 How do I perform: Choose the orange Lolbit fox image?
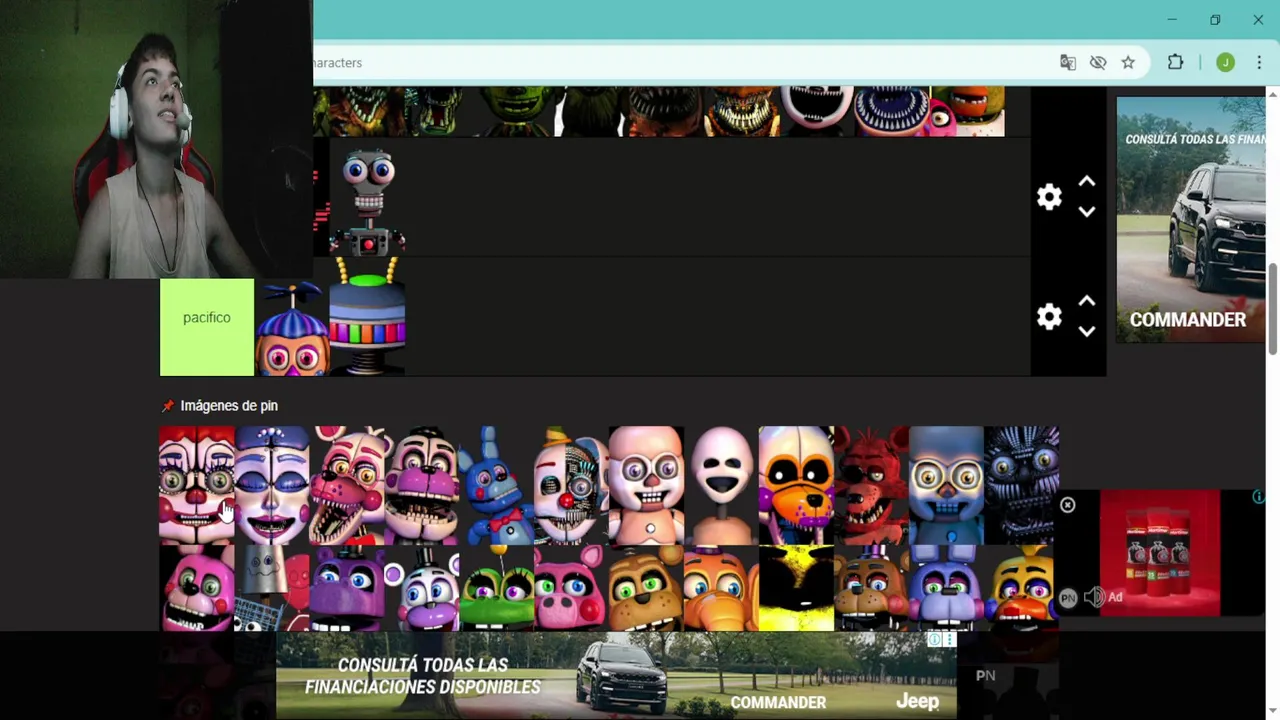(x=797, y=486)
